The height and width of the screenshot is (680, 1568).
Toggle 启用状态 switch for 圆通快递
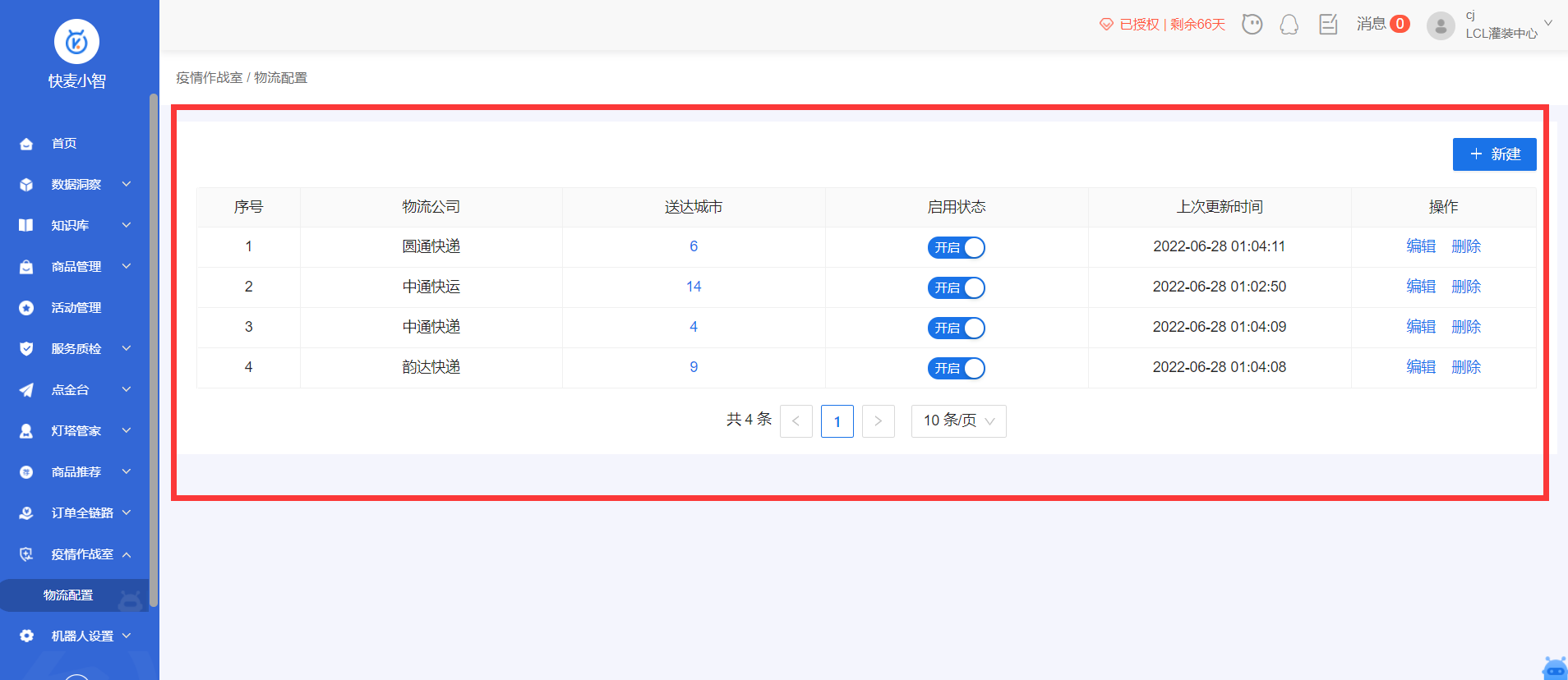[956, 247]
